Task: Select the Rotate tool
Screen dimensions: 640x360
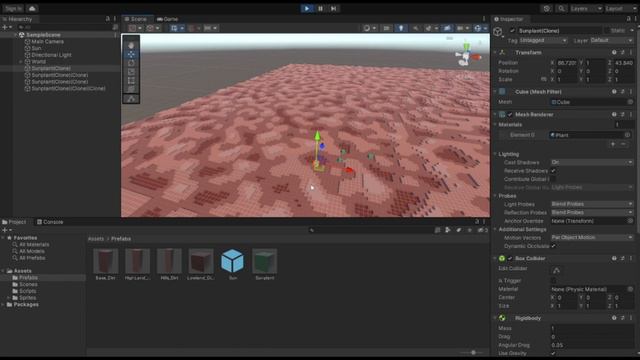Action: 131,63
